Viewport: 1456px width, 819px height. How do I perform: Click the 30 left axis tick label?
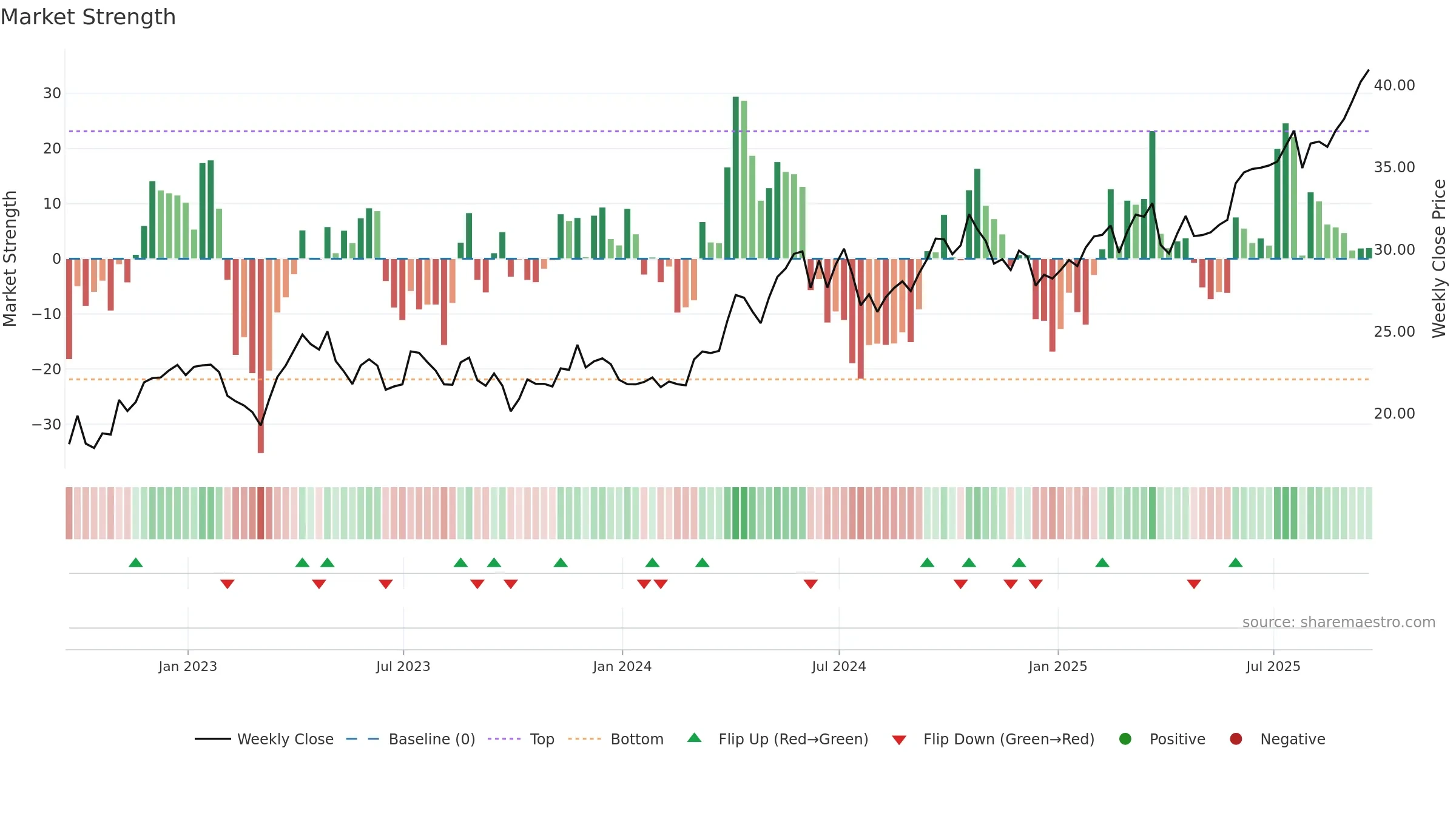click(x=52, y=93)
